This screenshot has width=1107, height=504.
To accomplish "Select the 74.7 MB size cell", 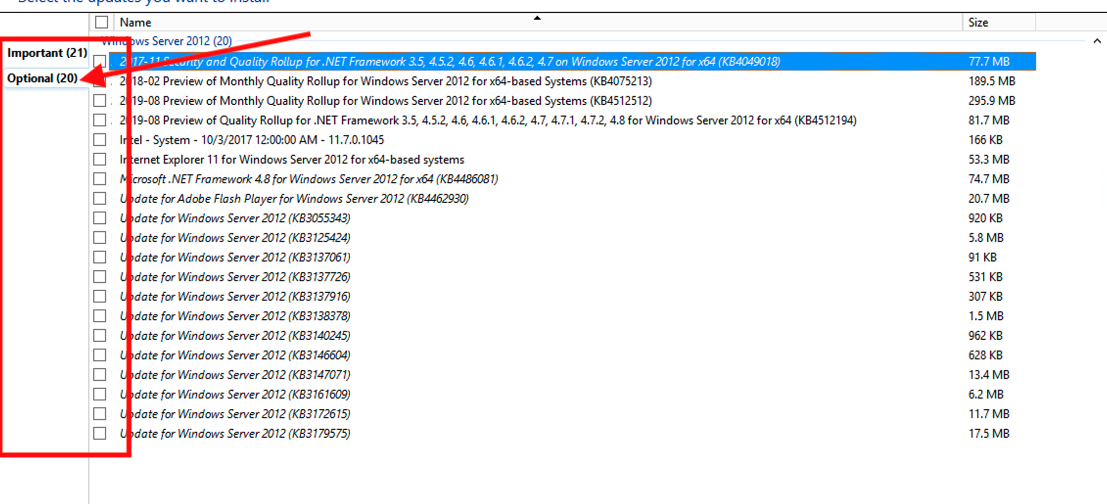I will (989, 179).
